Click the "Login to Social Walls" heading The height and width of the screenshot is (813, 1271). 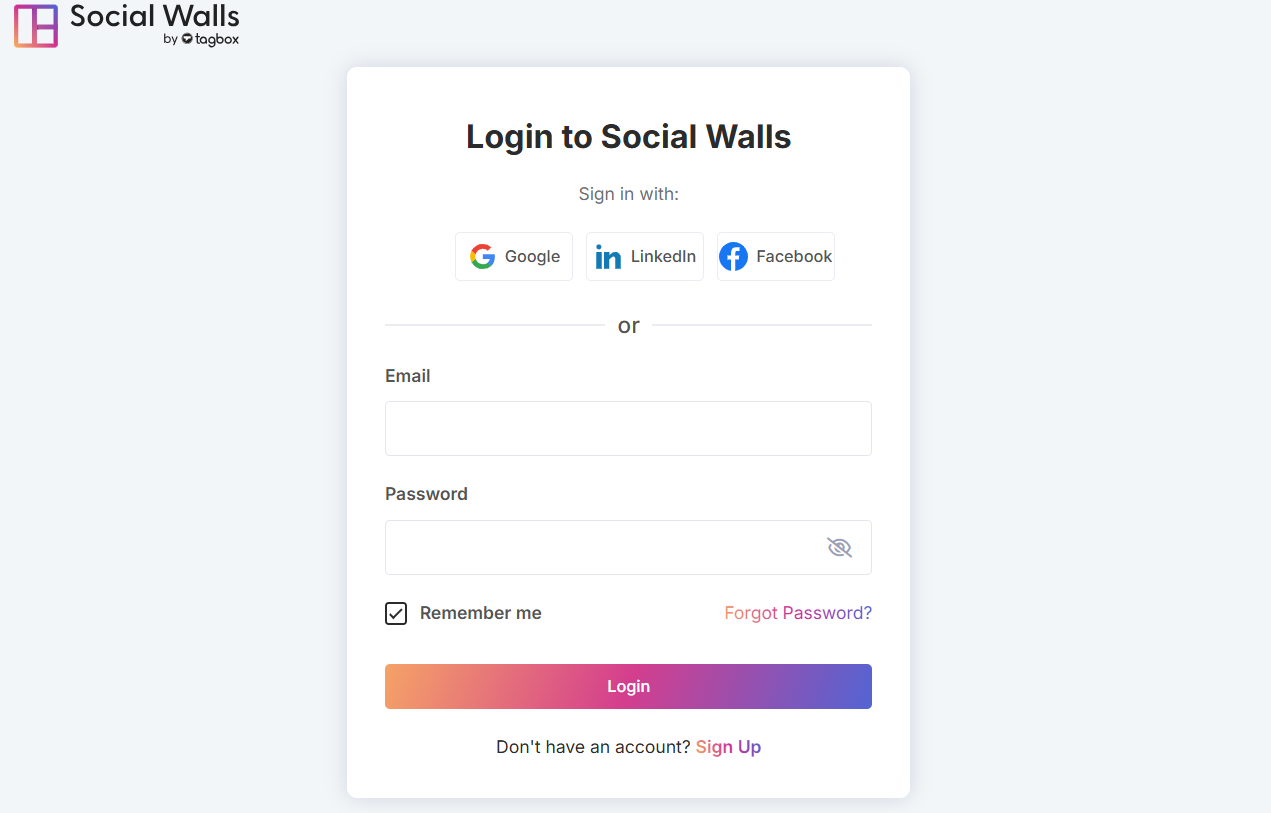628,137
